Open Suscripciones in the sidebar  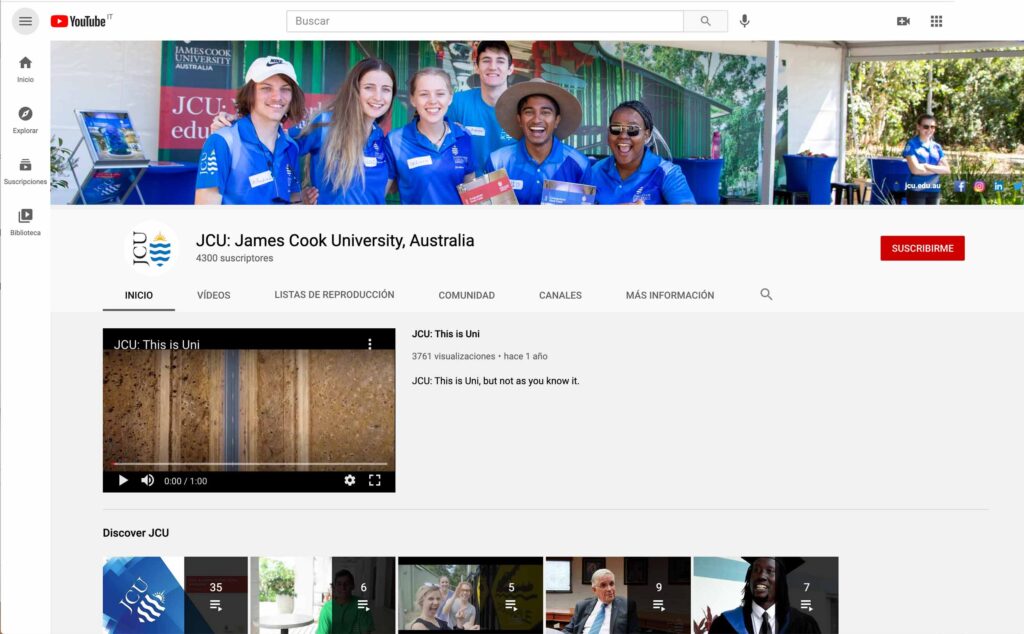pyautogui.click(x=25, y=171)
